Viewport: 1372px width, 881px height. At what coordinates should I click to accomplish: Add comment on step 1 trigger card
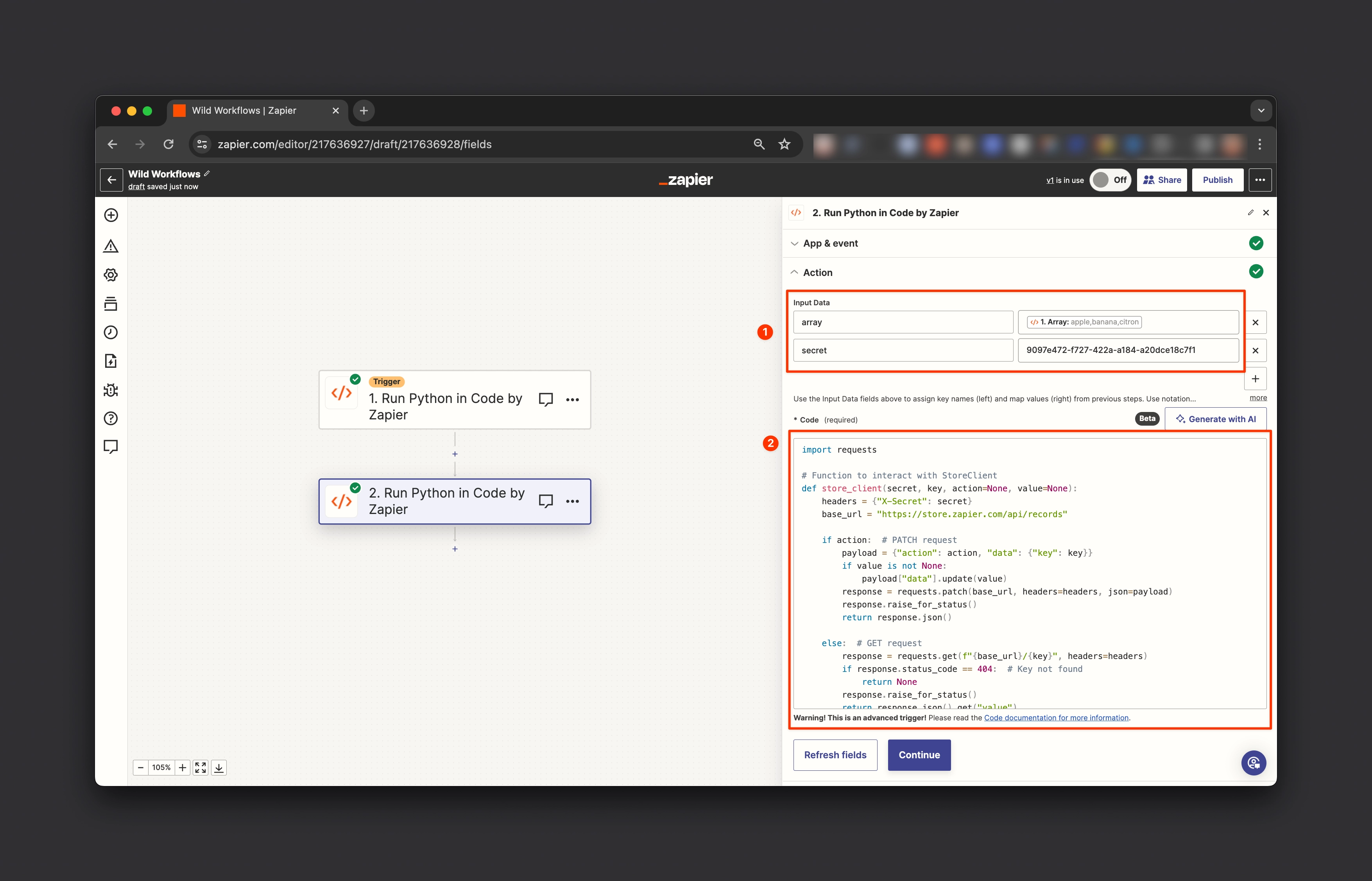coord(546,399)
